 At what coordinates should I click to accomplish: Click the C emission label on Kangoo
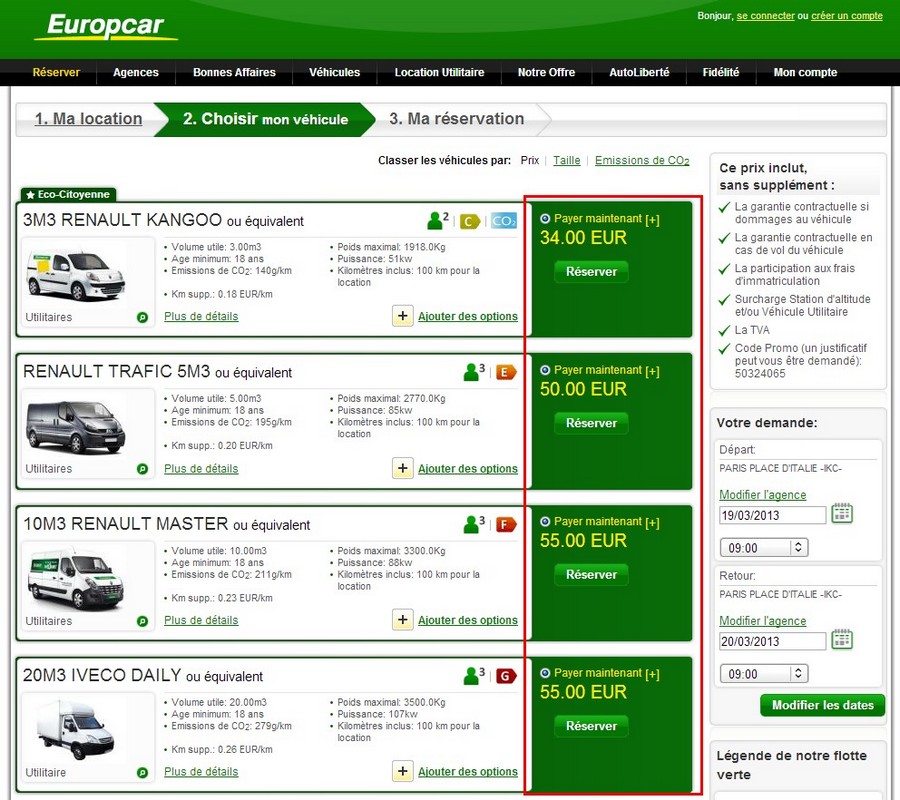pos(470,221)
